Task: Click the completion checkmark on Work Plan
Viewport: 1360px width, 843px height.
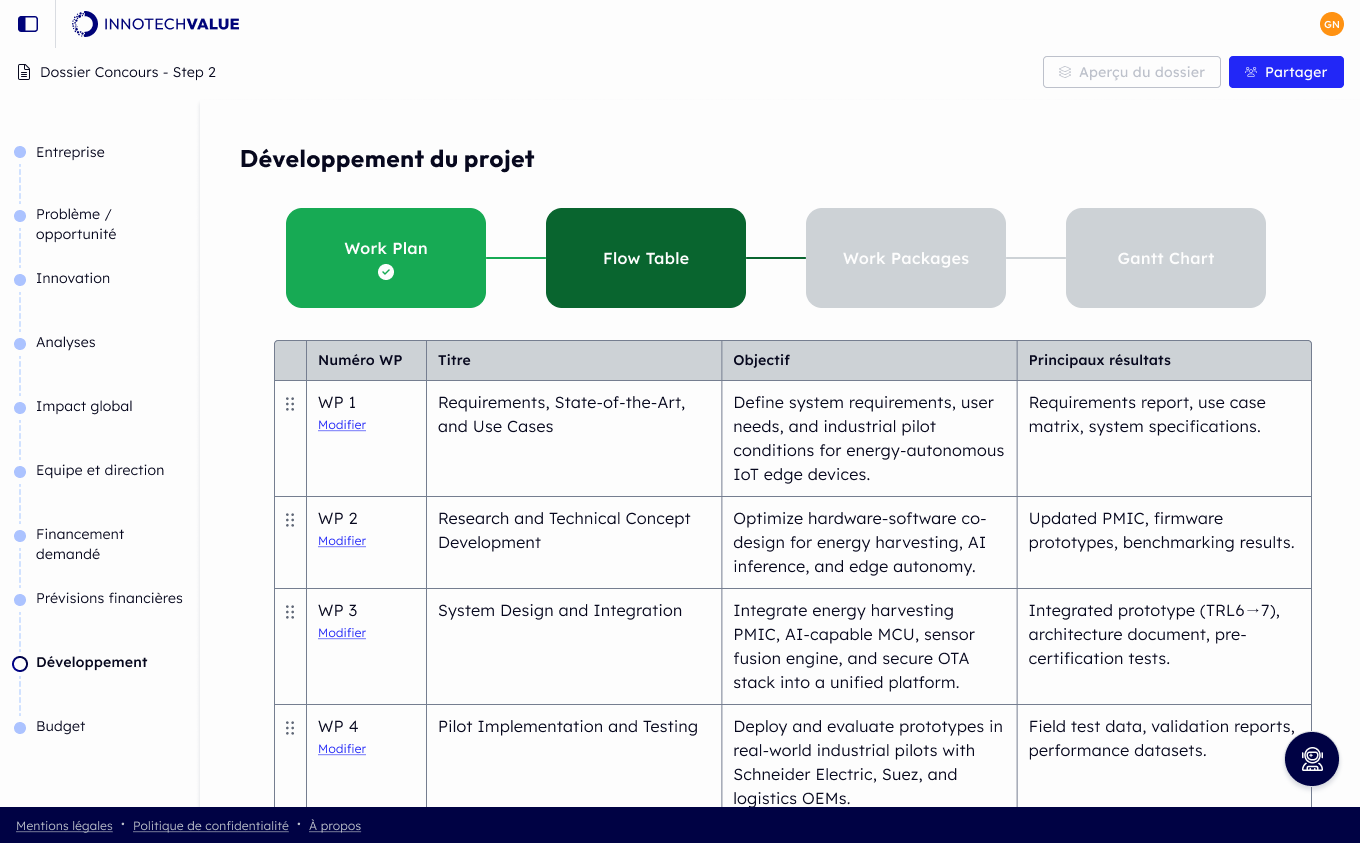Action: click(x=385, y=270)
